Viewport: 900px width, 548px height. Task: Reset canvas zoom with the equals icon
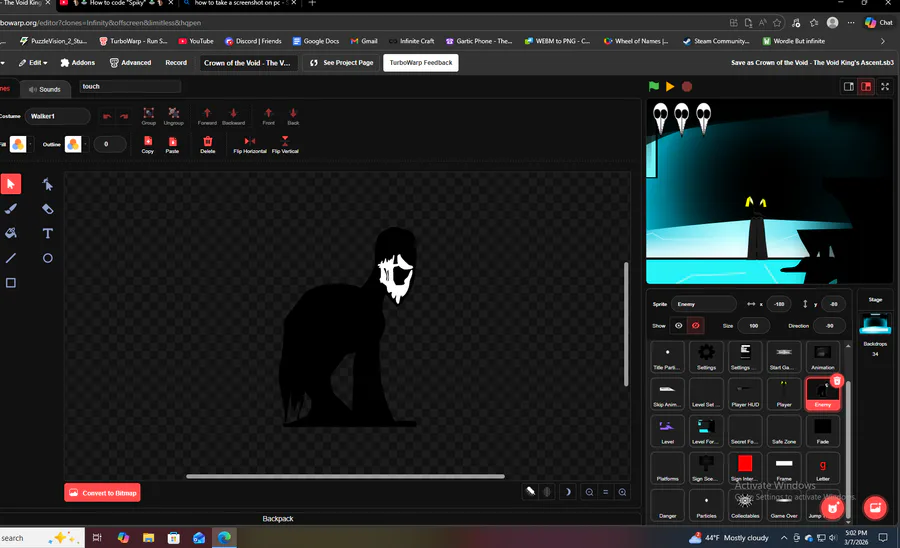pos(606,492)
